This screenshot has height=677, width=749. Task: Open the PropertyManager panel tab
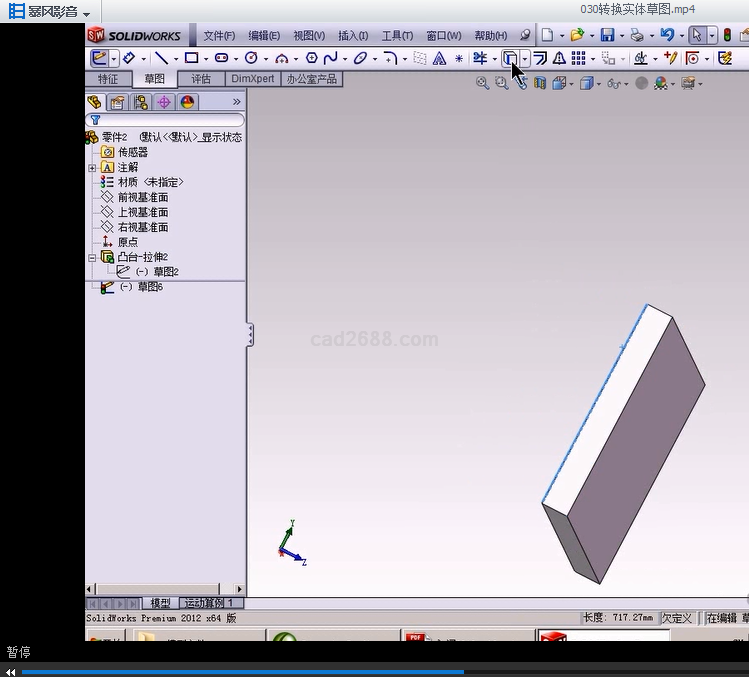click(117, 102)
